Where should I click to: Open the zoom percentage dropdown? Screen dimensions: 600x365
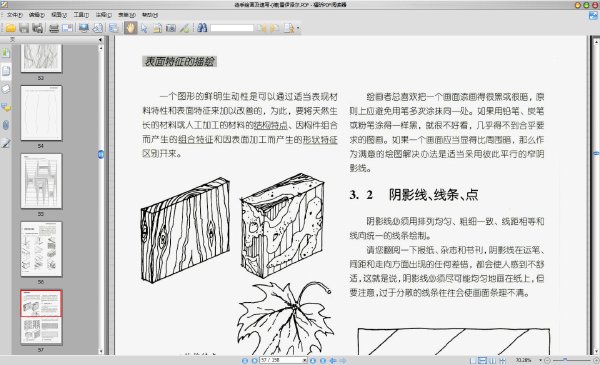(x=540, y=360)
